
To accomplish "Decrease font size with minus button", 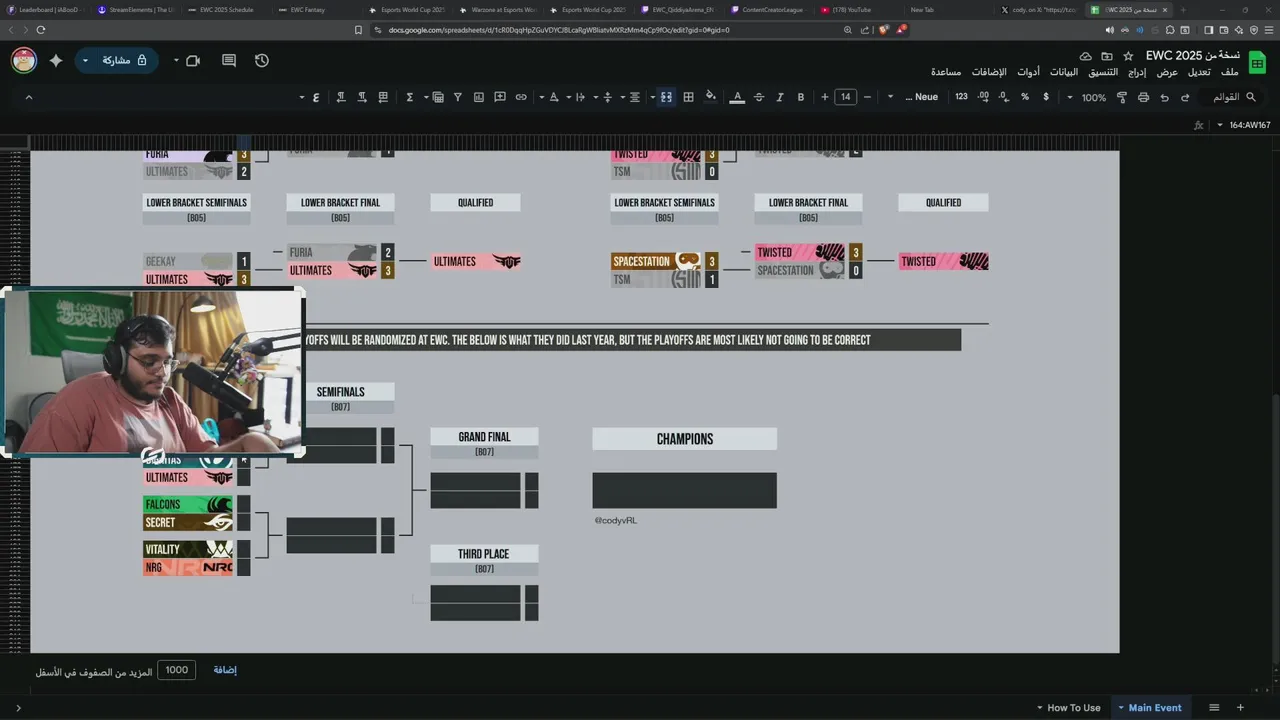I will pos(867,97).
